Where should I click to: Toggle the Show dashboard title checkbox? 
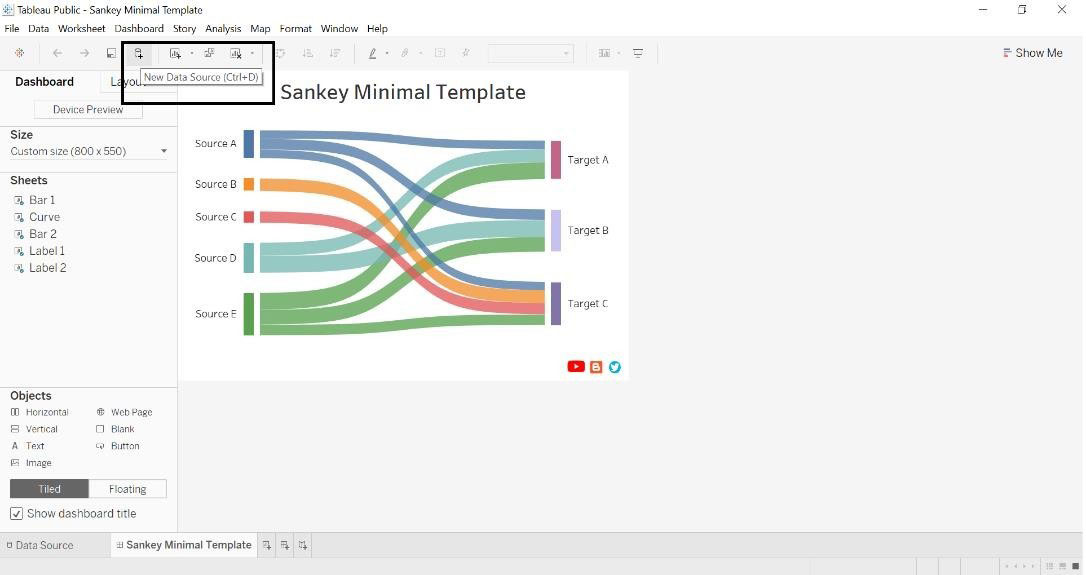[17, 514]
